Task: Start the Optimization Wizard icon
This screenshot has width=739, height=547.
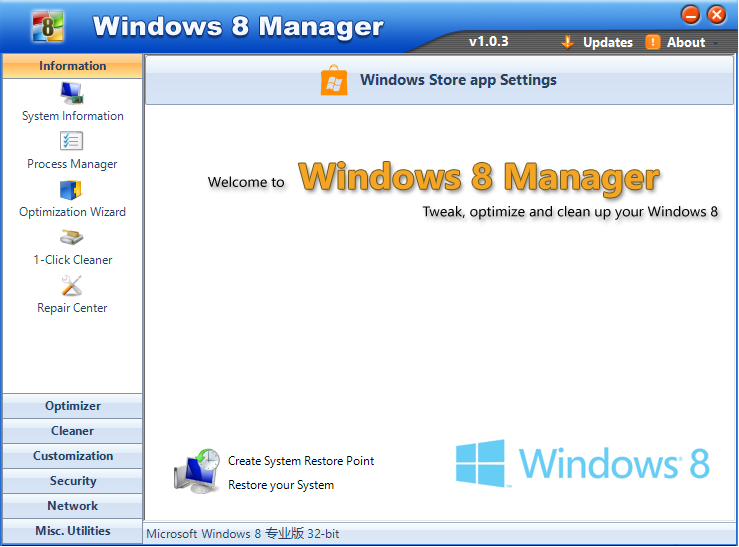Action: pyautogui.click(x=71, y=190)
